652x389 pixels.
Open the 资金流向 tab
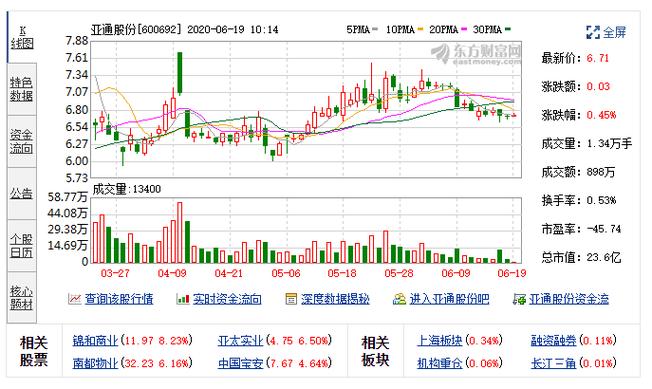(22, 142)
